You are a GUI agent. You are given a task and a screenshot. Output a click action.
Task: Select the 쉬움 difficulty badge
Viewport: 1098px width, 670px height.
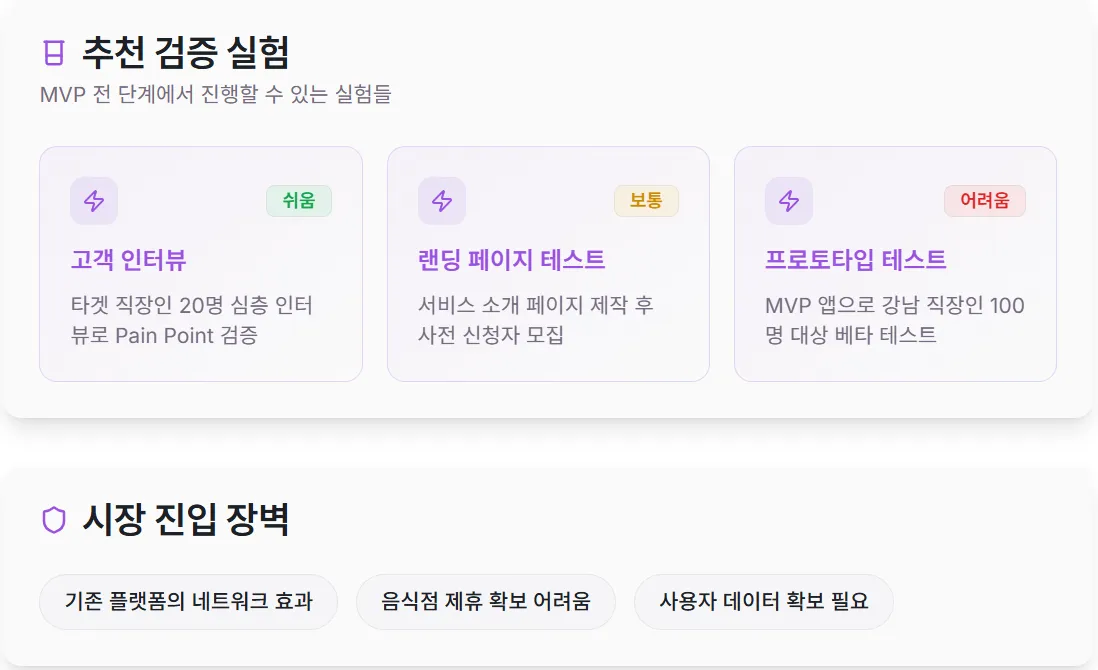[299, 200]
